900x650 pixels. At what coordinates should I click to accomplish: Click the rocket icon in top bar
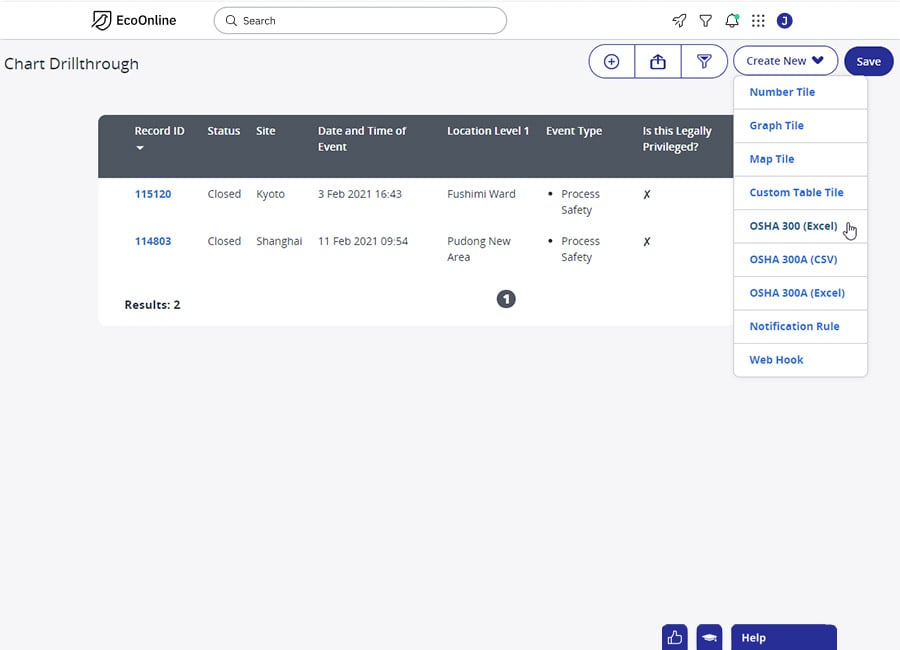pyautogui.click(x=679, y=21)
